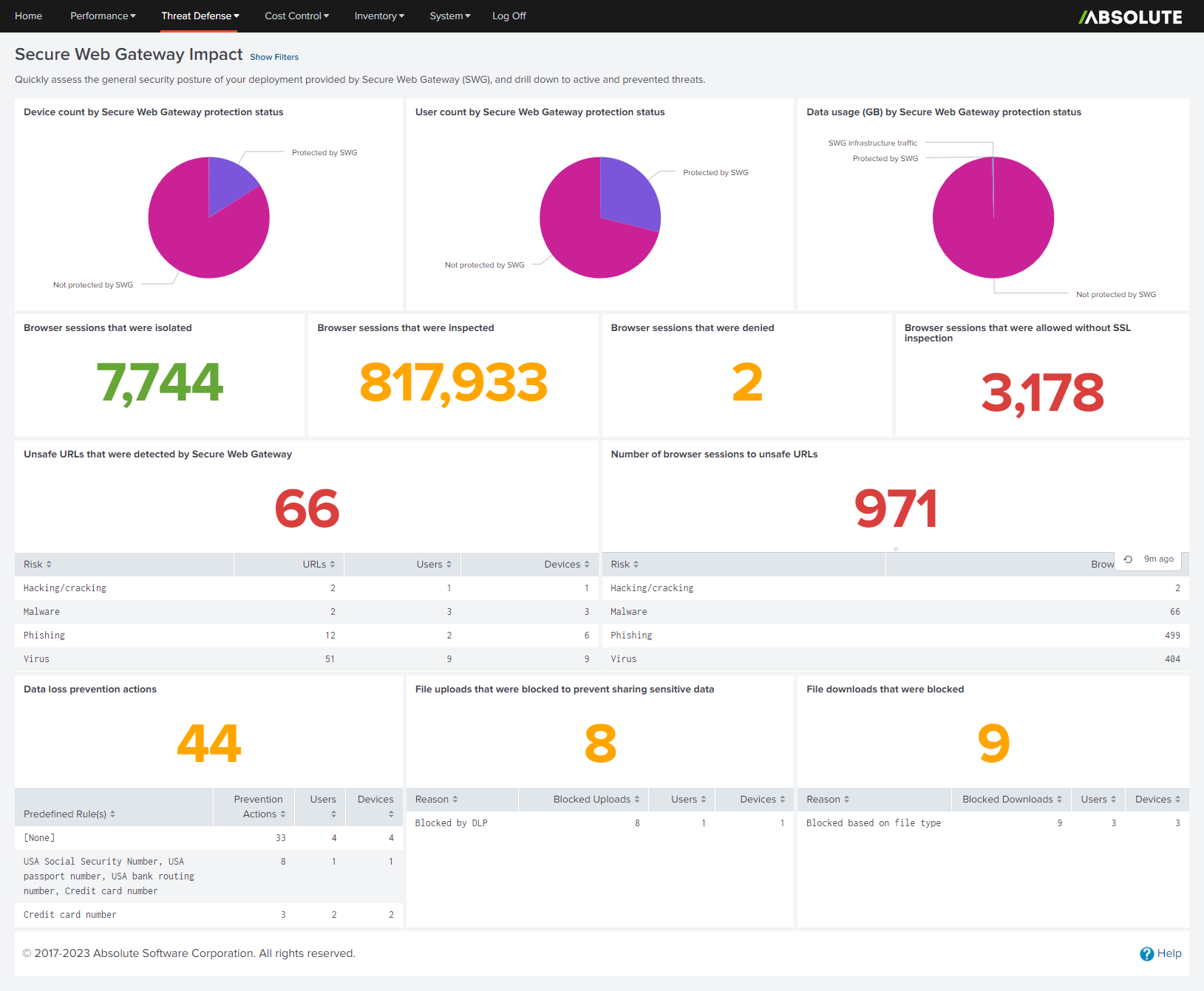
Task: Click the blocked file downloads count 9
Action: pyautogui.click(x=993, y=743)
